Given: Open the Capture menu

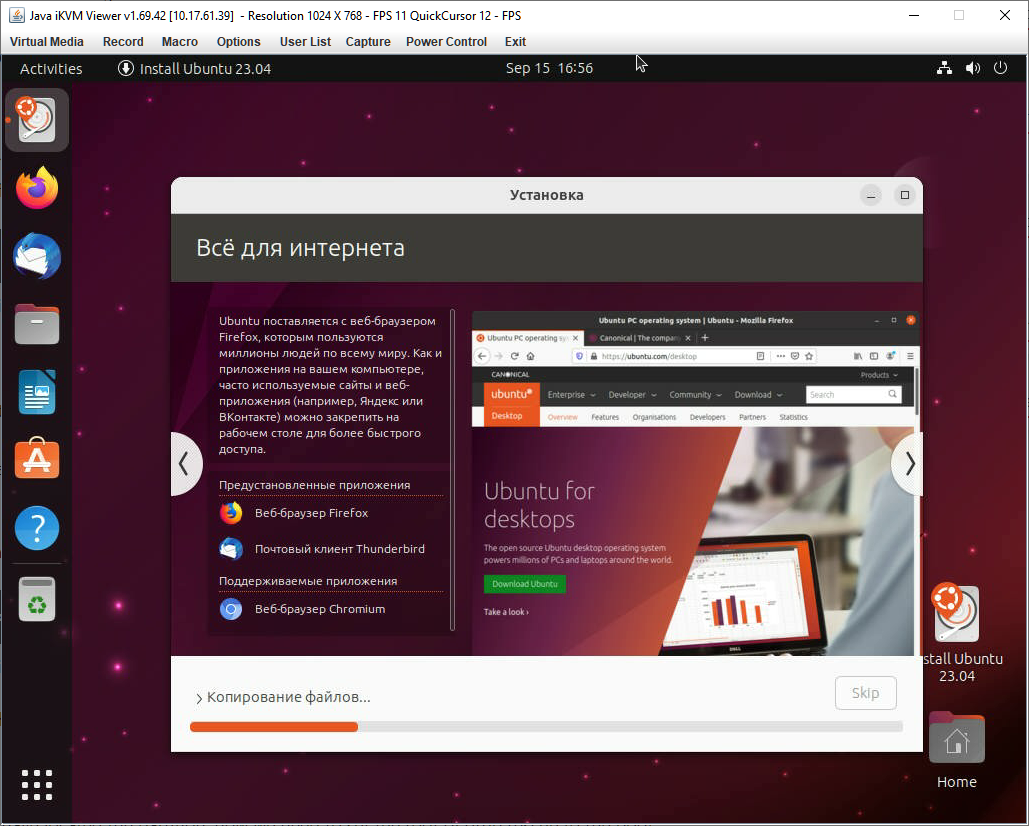Looking at the screenshot, I should [368, 41].
